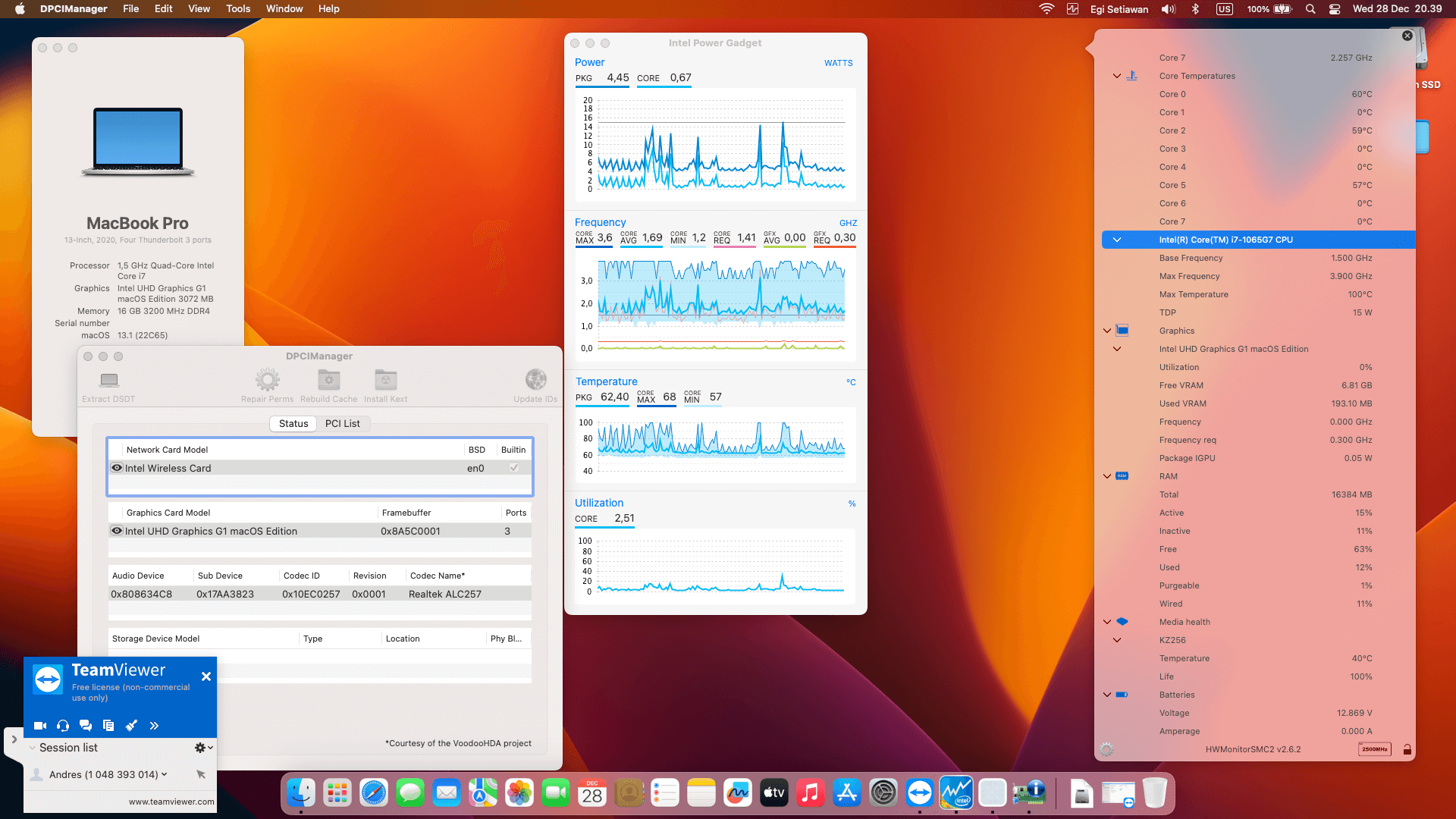Screen dimensions: 1456x819
Task: Open TeamViewer video camera icon
Action: [40, 726]
